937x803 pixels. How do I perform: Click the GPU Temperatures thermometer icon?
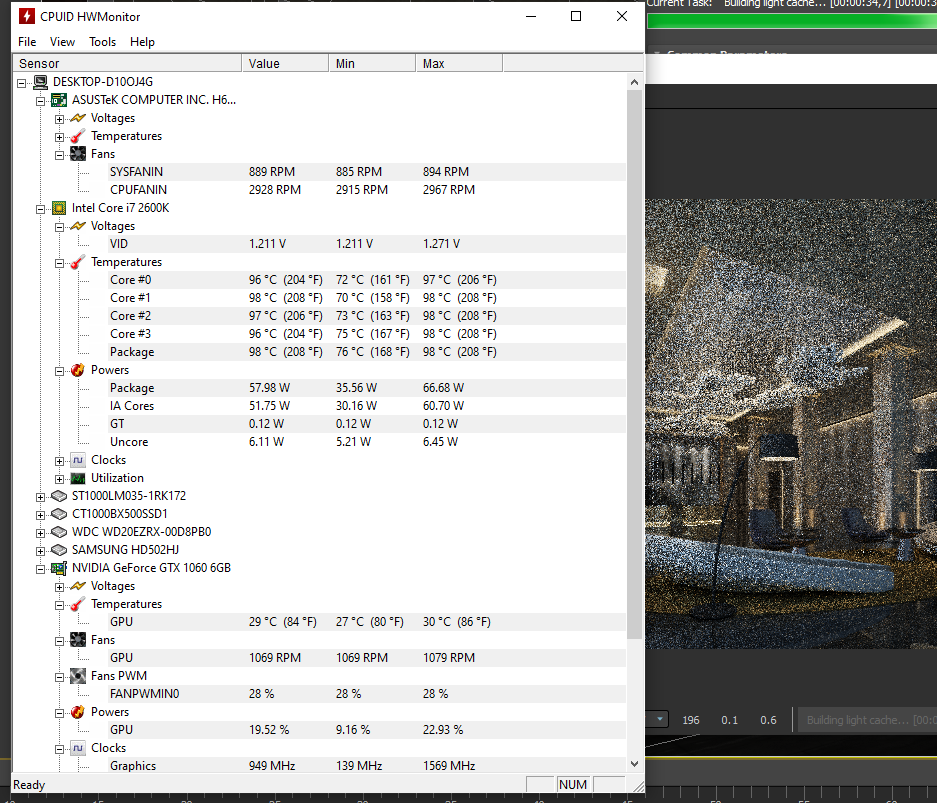pos(78,604)
